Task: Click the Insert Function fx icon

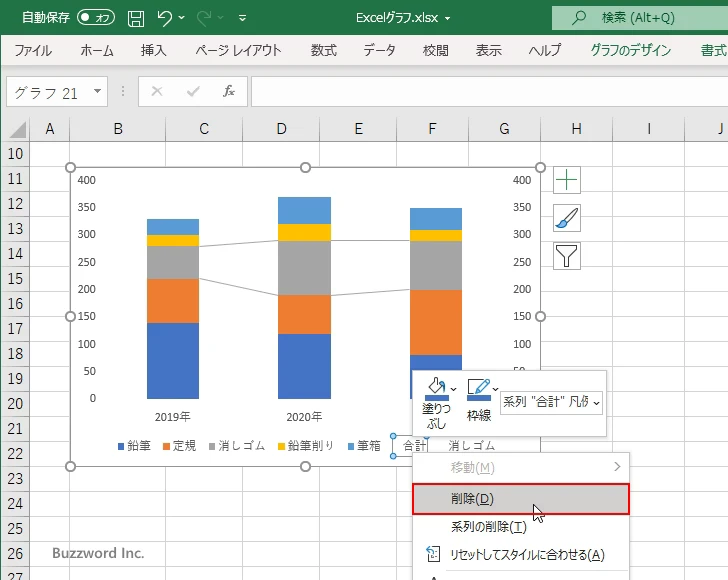Action: click(229, 91)
